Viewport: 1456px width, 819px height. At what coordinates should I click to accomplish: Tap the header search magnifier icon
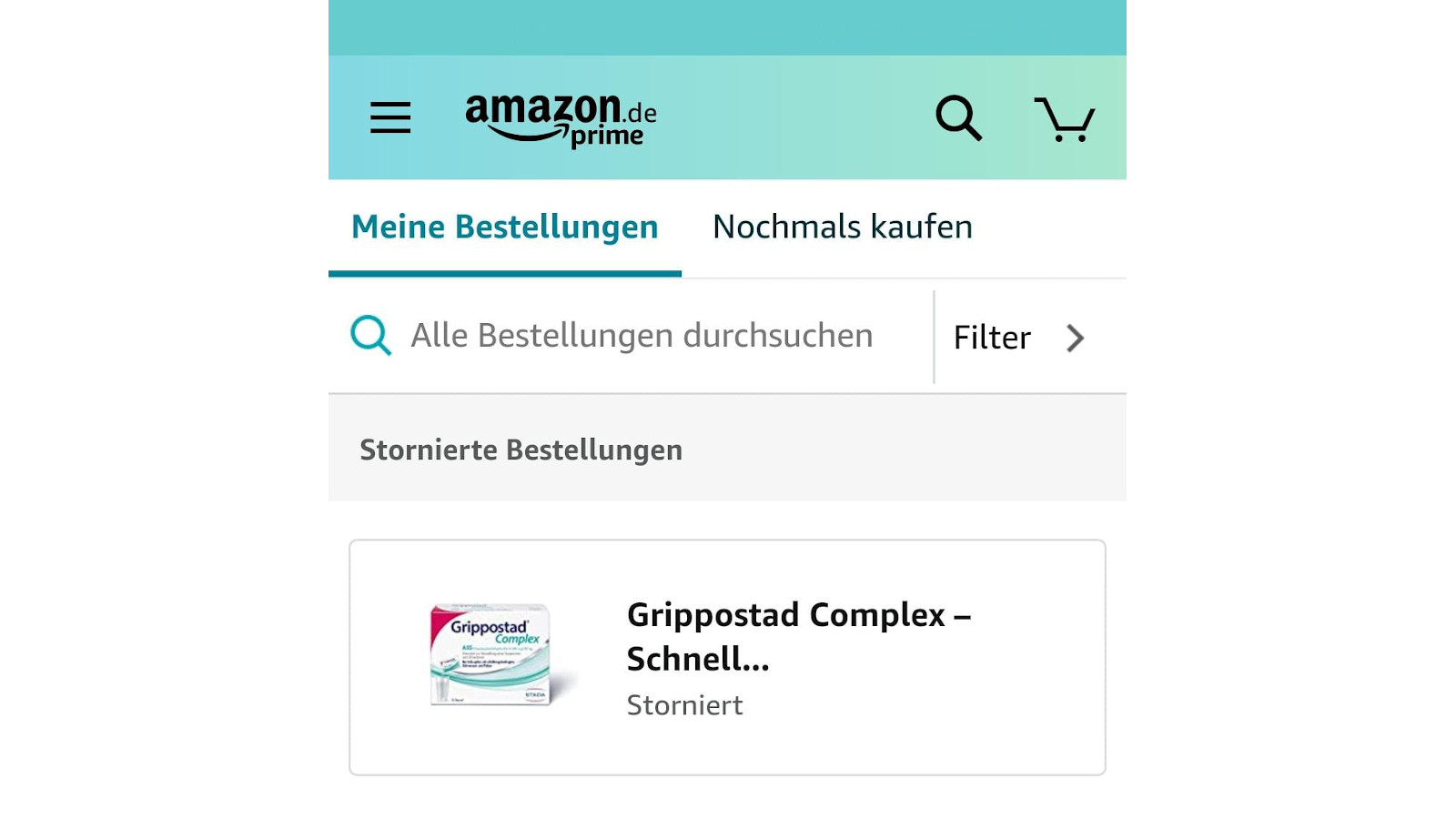click(958, 118)
